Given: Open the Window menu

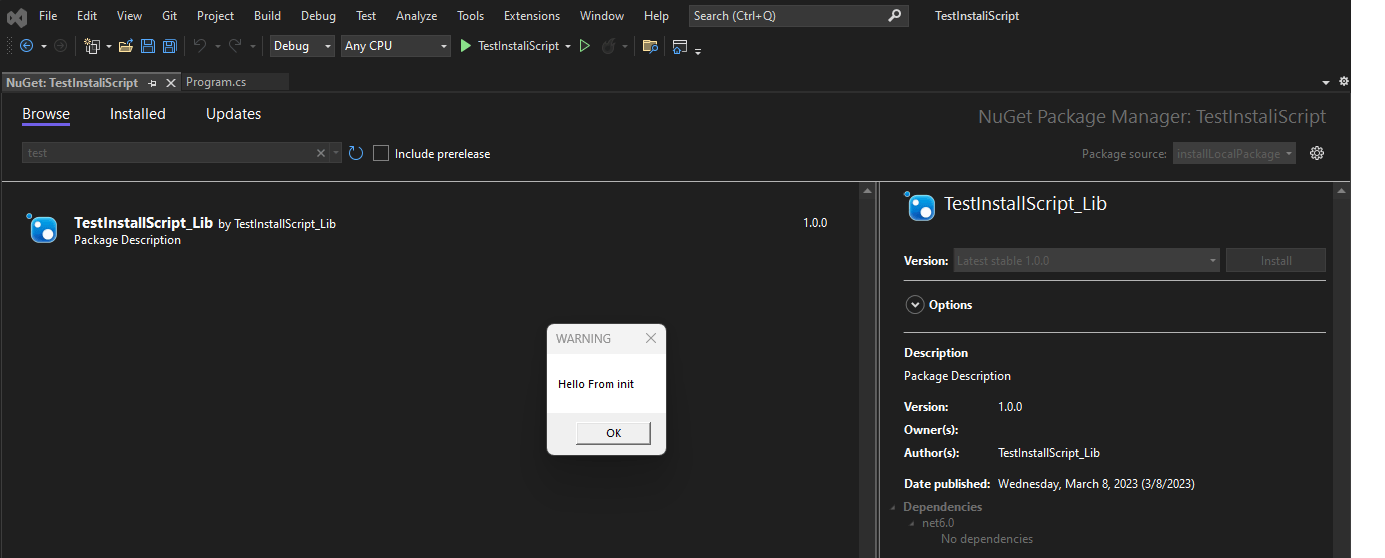Looking at the screenshot, I should click(x=602, y=16).
